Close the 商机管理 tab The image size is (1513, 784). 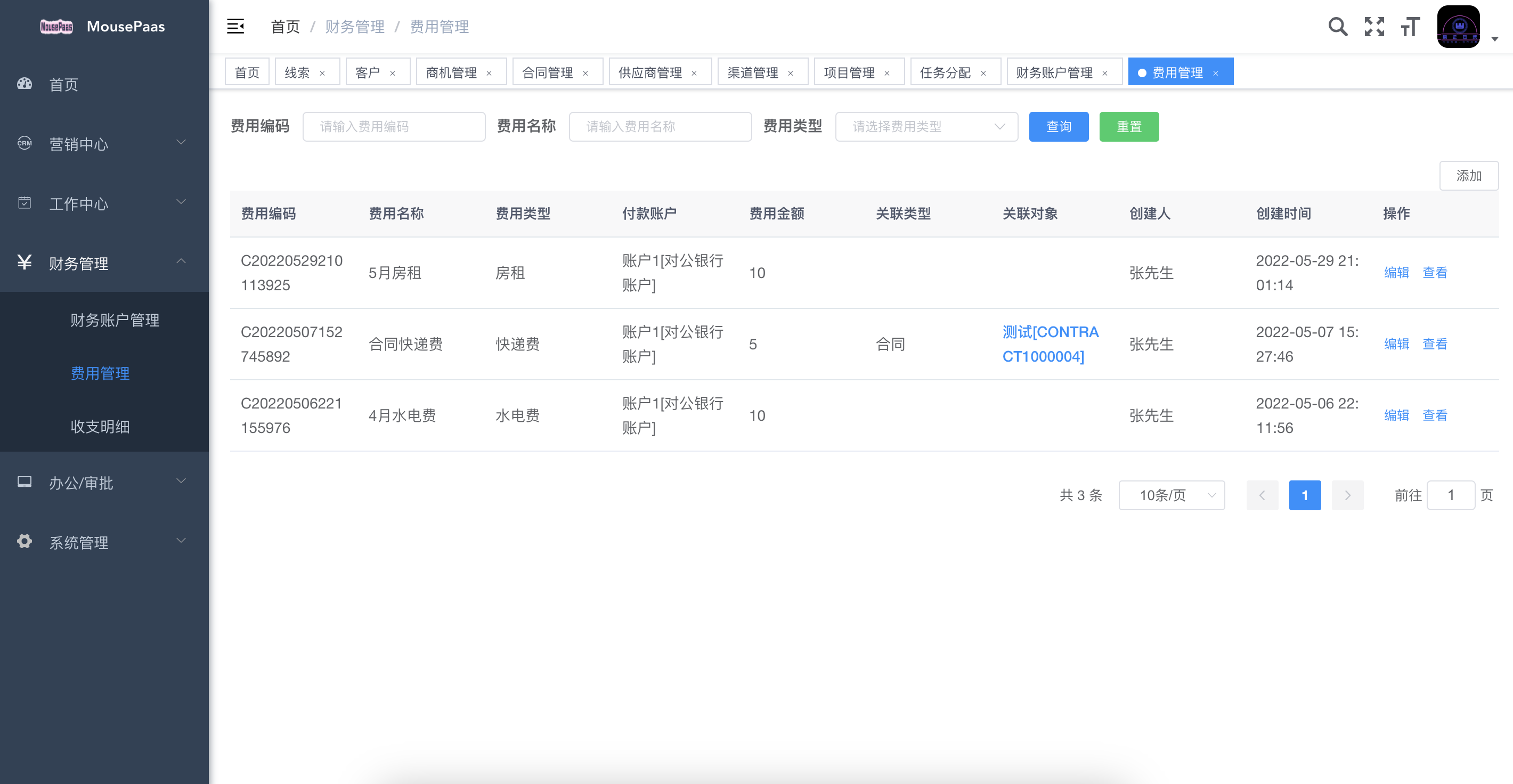click(x=489, y=73)
